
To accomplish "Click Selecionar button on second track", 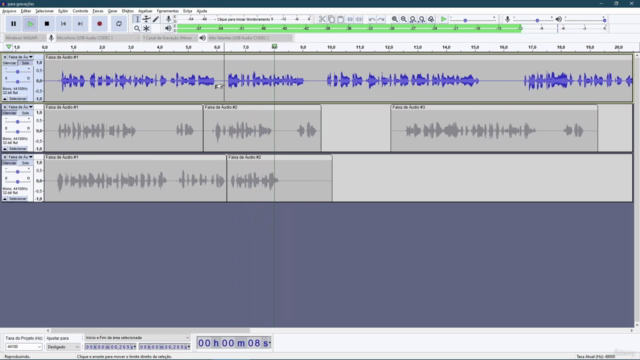I will tap(18, 149).
